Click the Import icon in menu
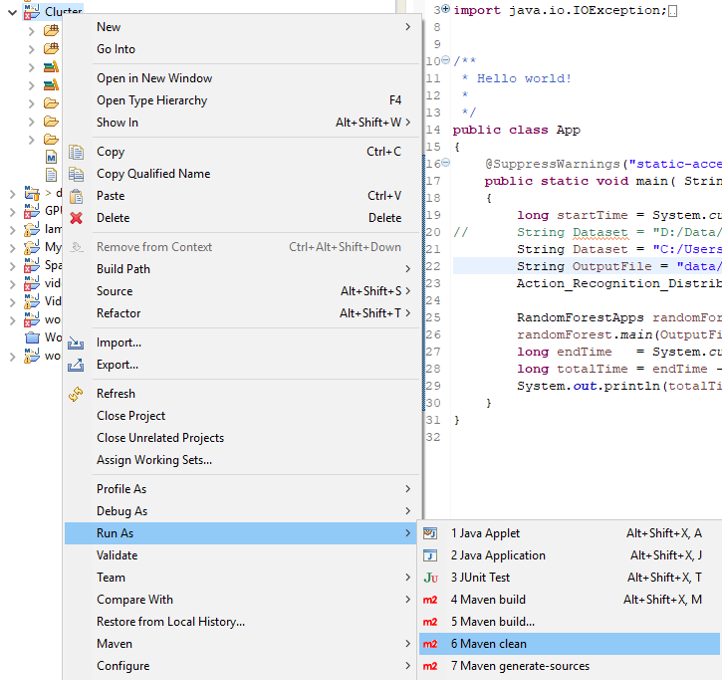 (x=76, y=343)
